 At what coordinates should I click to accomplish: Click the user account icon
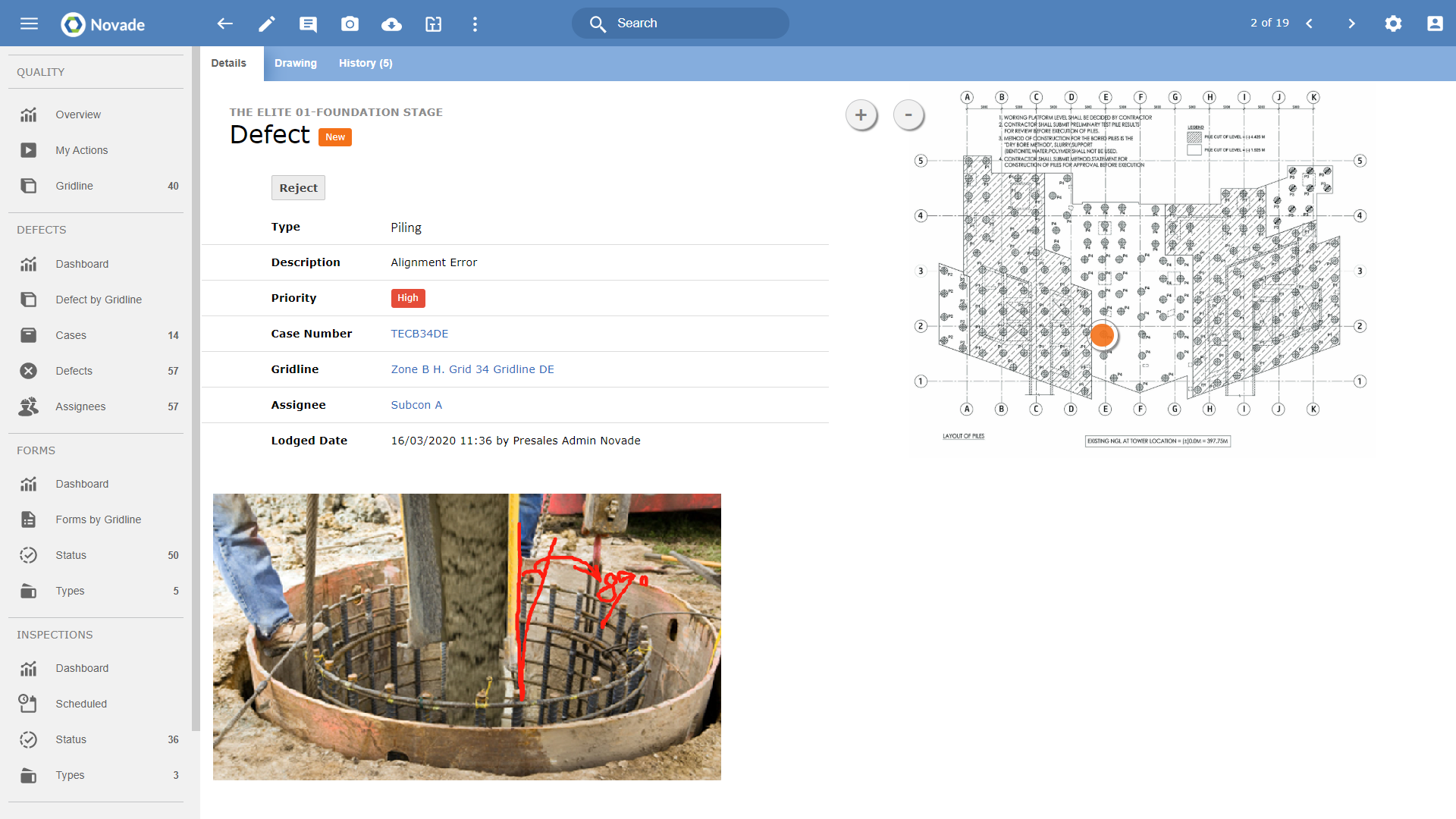tap(1435, 24)
